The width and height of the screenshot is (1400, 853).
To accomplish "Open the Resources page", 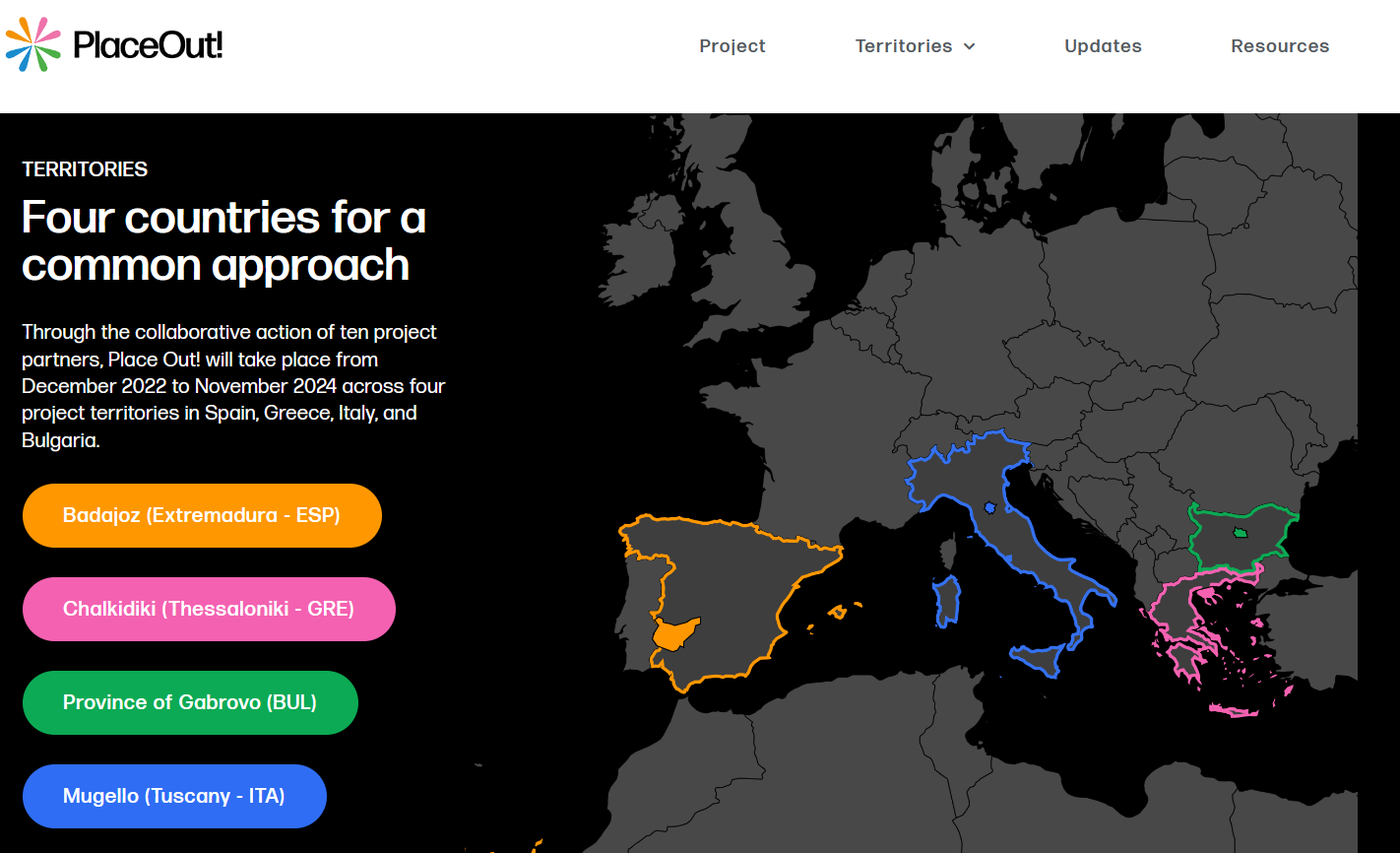I will [x=1280, y=46].
